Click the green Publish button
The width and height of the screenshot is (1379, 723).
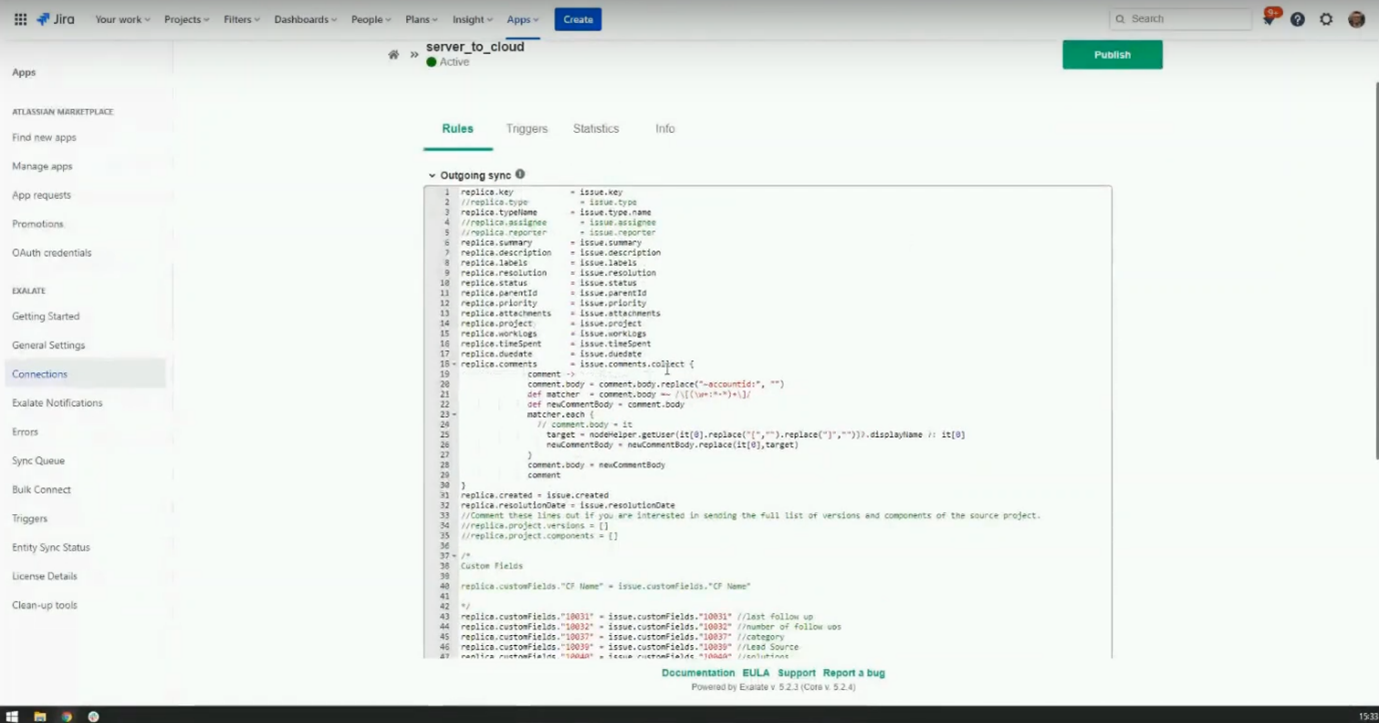1112,55
